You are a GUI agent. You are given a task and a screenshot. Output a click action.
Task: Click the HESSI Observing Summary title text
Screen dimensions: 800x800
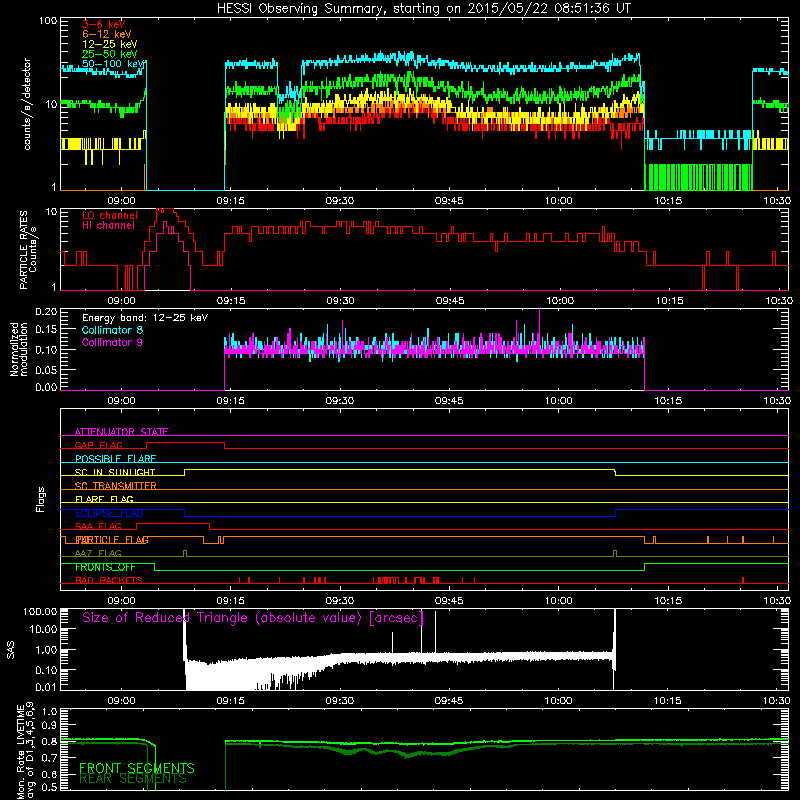tap(423, 9)
